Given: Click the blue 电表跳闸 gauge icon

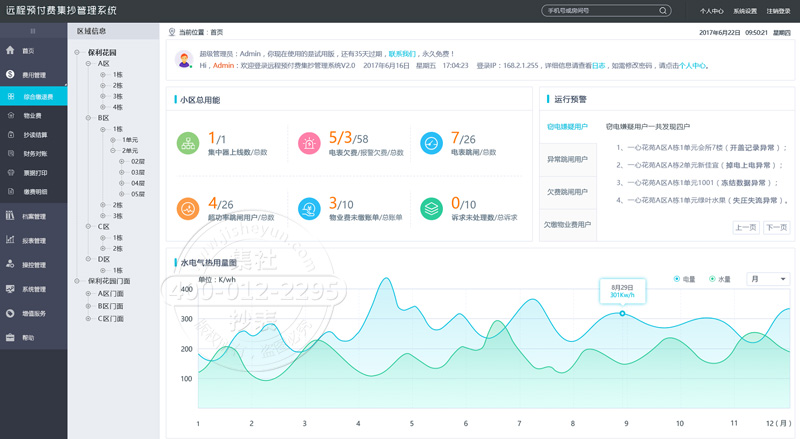Looking at the screenshot, I should pyautogui.click(x=431, y=144).
